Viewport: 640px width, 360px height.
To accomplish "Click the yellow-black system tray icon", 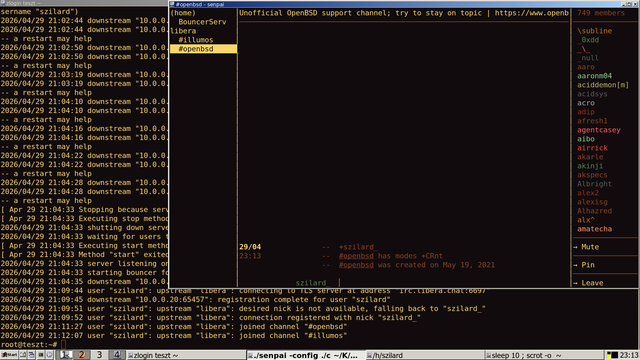I will tap(612, 355).
